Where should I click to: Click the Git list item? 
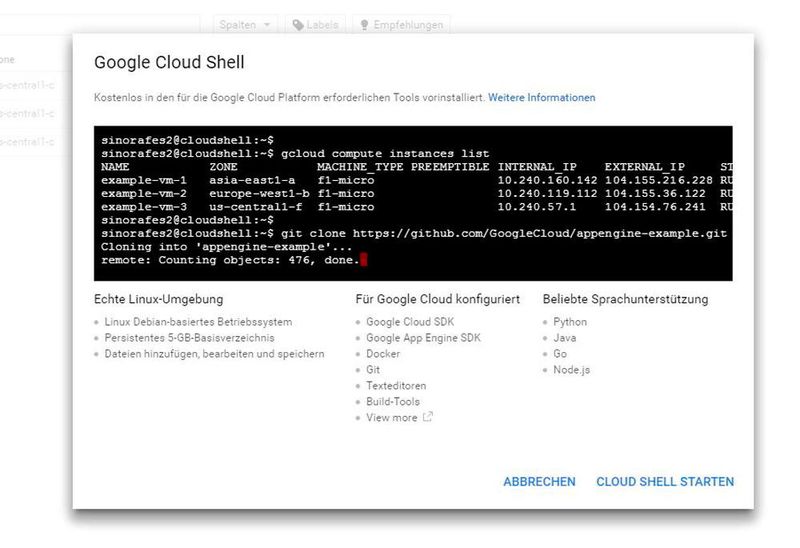[373, 369]
